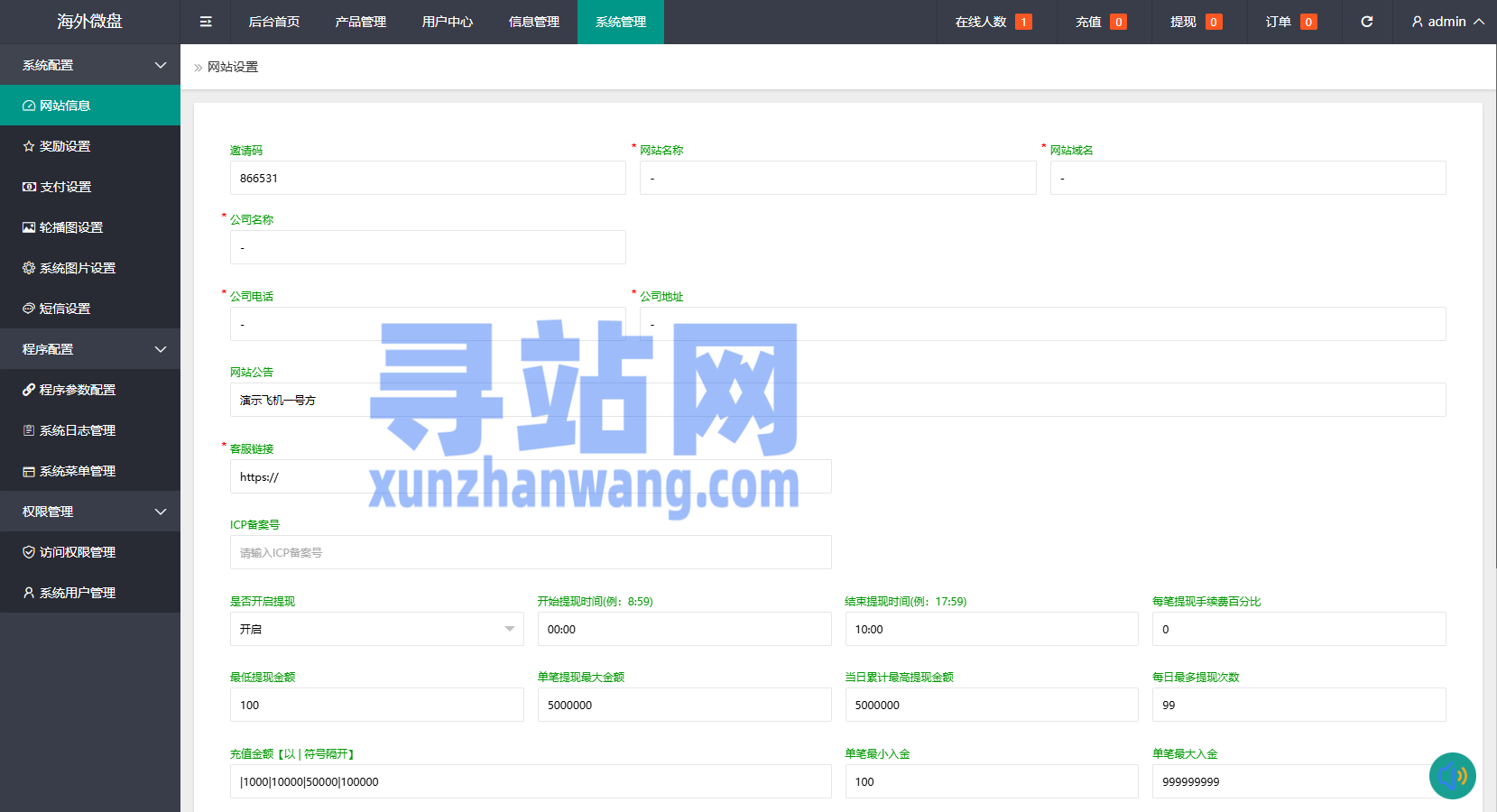This screenshot has height=812, width=1497.
Task: Expand the admin account menu arrow
Action: tap(1479, 22)
